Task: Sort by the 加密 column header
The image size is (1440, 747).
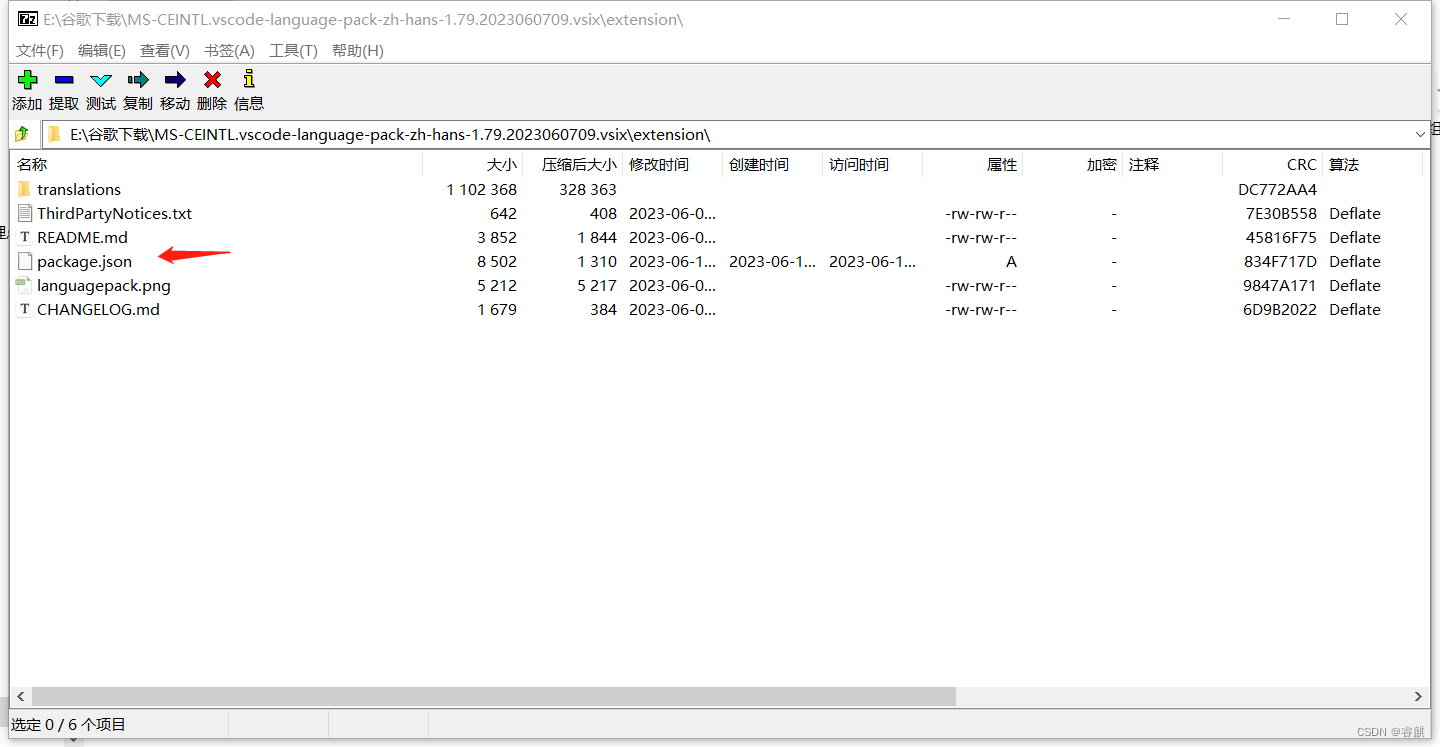Action: (1072, 164)
